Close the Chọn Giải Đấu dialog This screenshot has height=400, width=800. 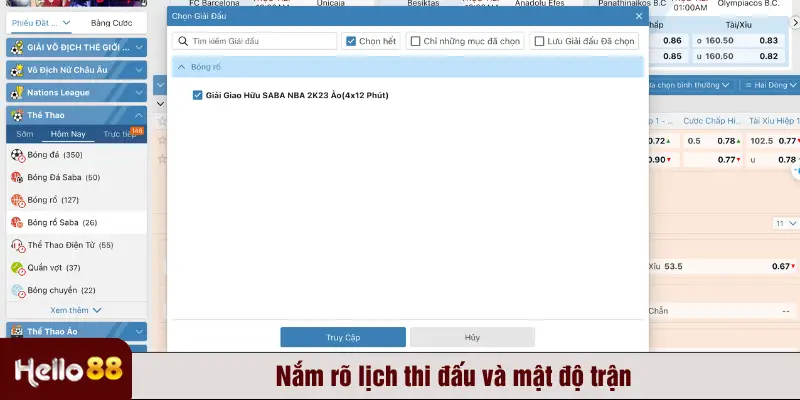click(x=639, y=16)
